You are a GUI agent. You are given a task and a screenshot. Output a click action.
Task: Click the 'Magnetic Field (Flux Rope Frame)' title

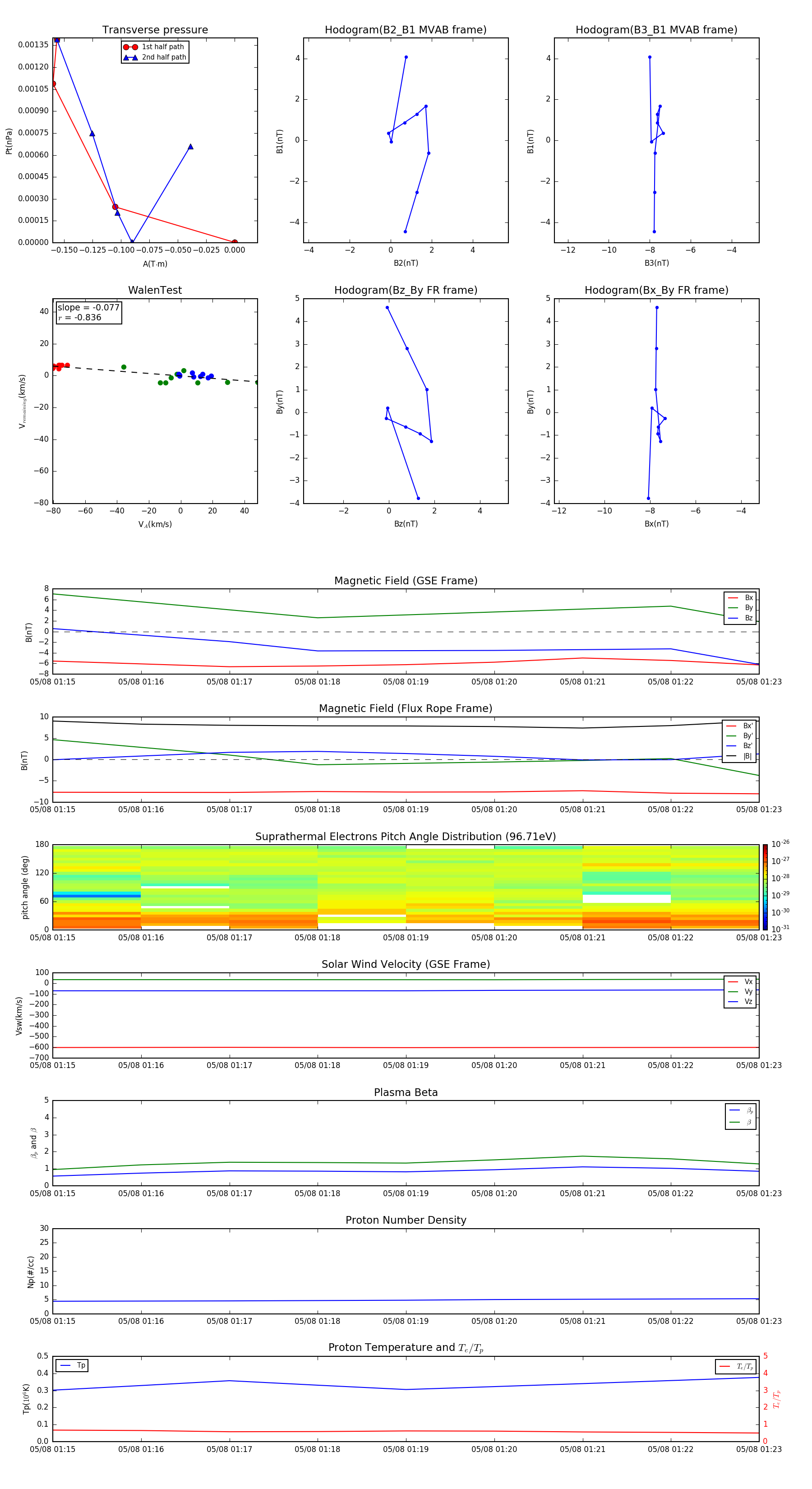pyautogui.click(x=406, y=709)
